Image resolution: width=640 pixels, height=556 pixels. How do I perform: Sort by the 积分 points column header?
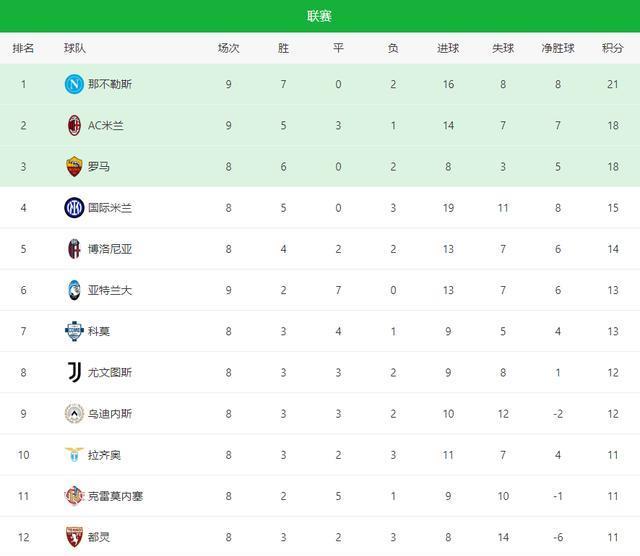[x=612, y=48]
